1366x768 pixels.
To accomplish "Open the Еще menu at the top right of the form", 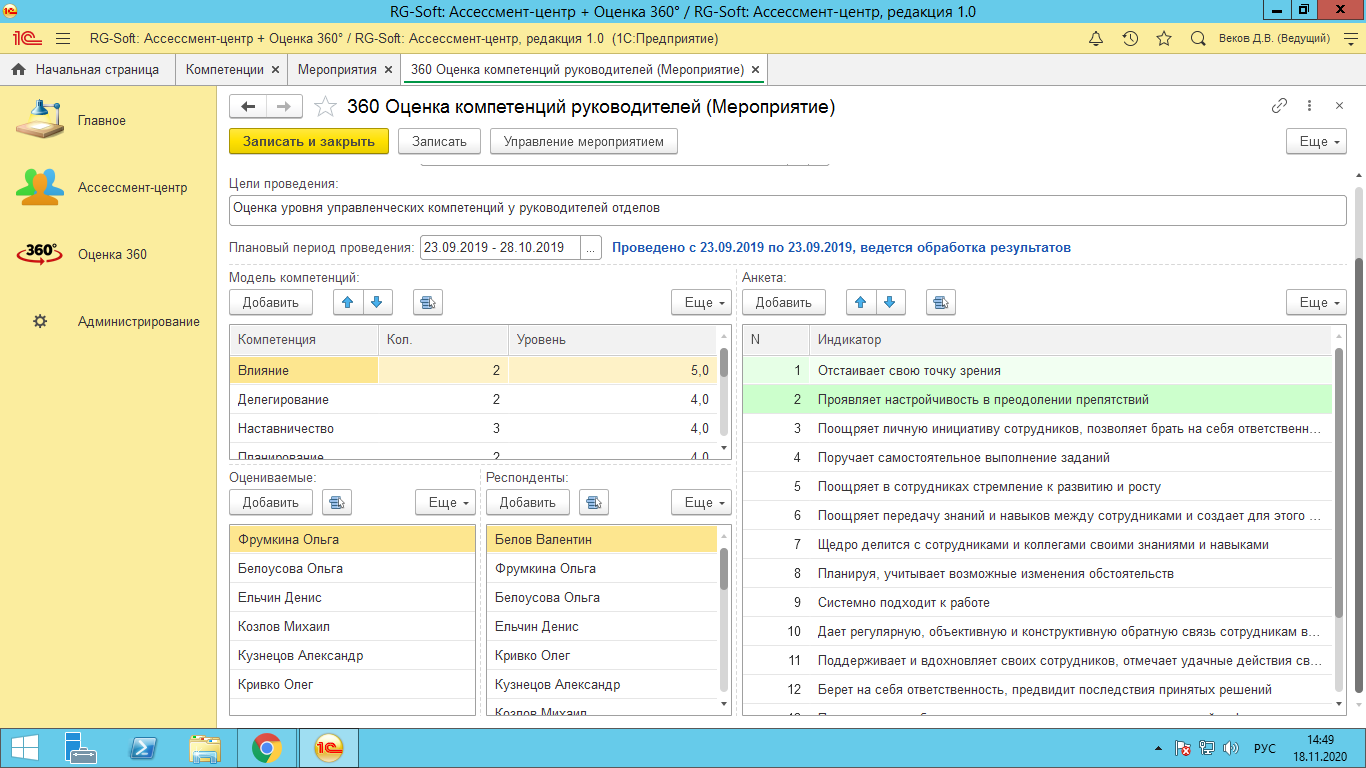I will coord(1316,142).
